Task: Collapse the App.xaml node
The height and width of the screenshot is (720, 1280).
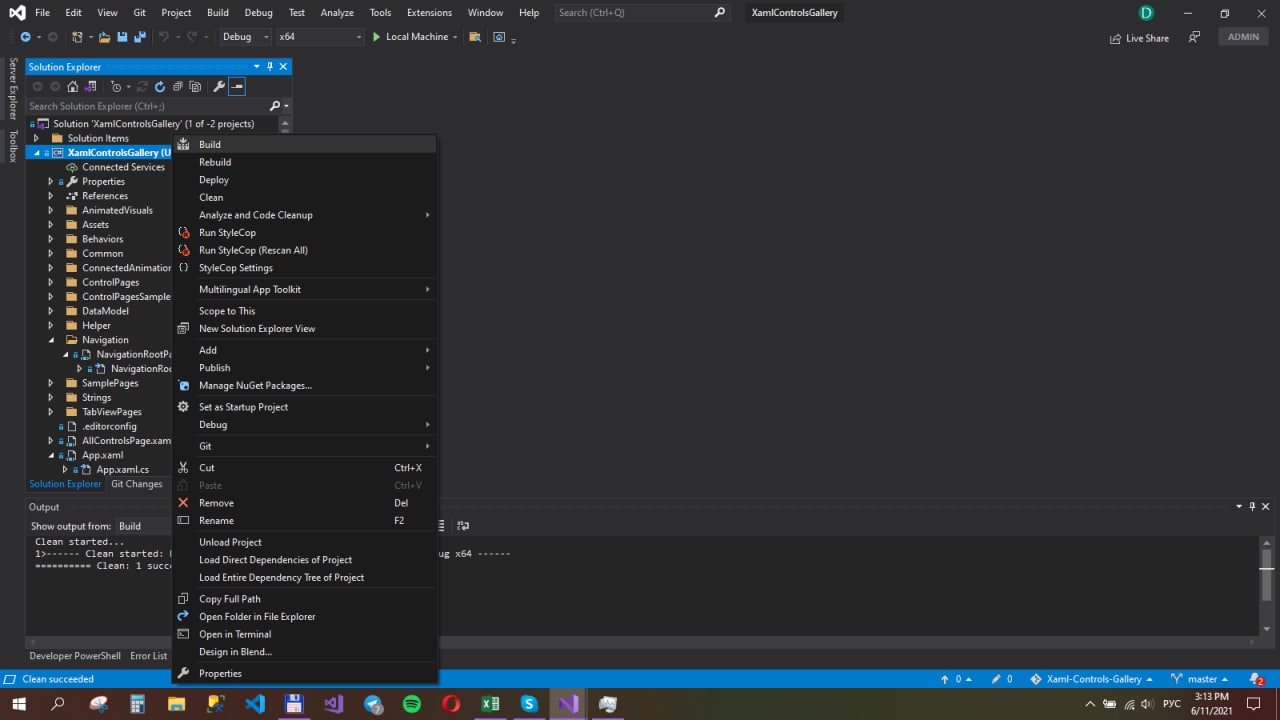Action: coord(51,455)
